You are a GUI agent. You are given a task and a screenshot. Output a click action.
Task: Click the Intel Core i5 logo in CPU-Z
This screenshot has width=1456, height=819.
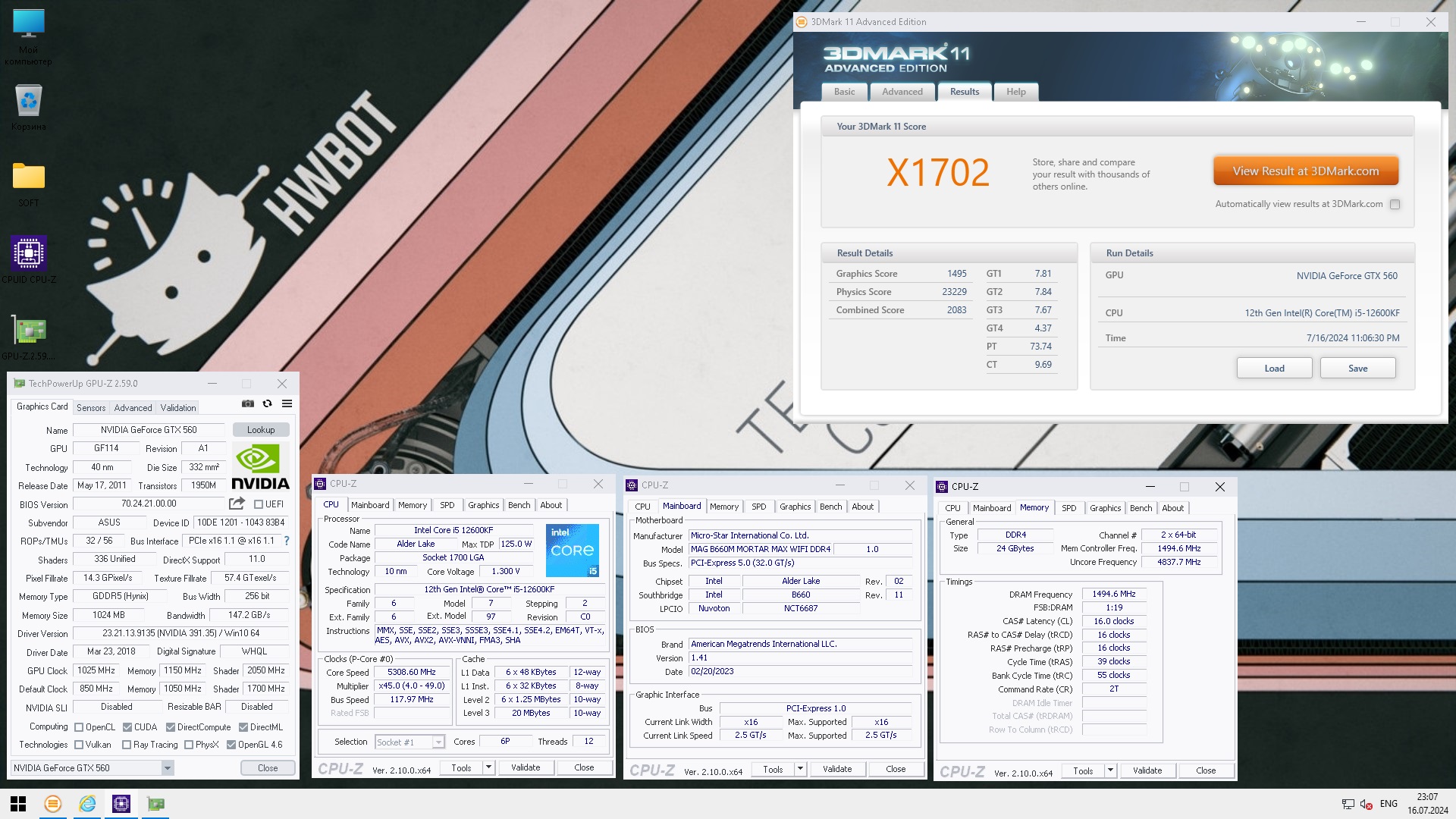(573, 550)
